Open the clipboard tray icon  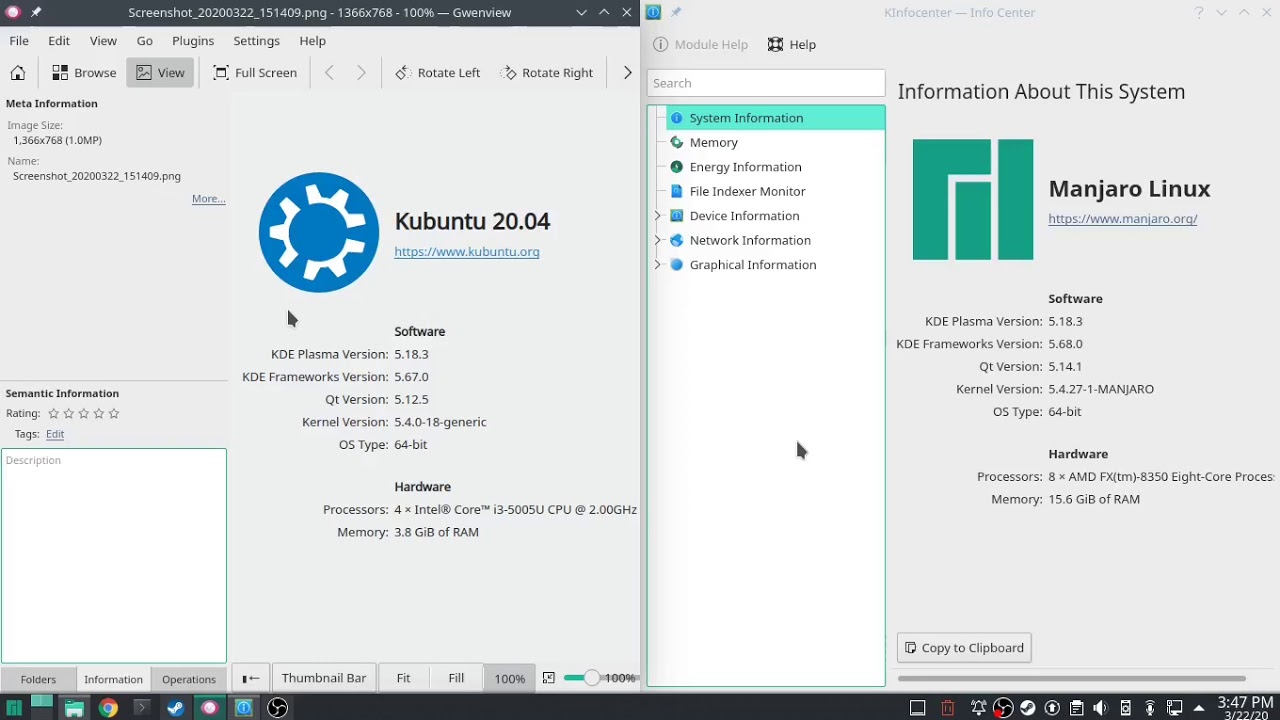pos(1077,708)
